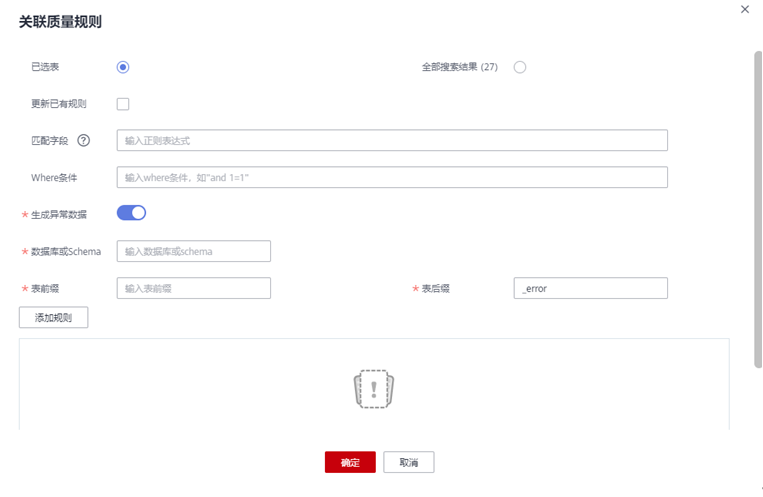This screenshot has width=763, height=497.
Task: Focus the 数据库或Schema input field
Action: [x=194, y=251]
